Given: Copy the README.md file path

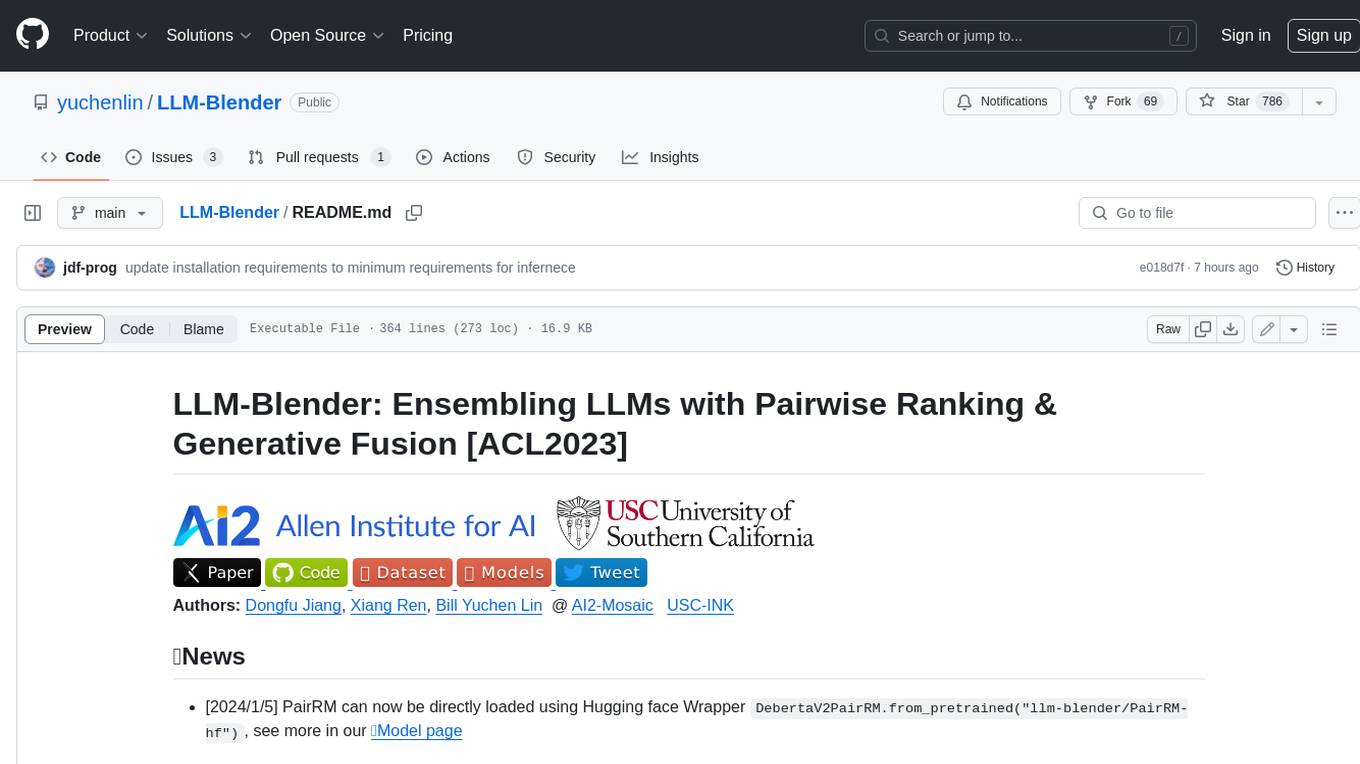Looking at the screenshot, I should point(414,213).
